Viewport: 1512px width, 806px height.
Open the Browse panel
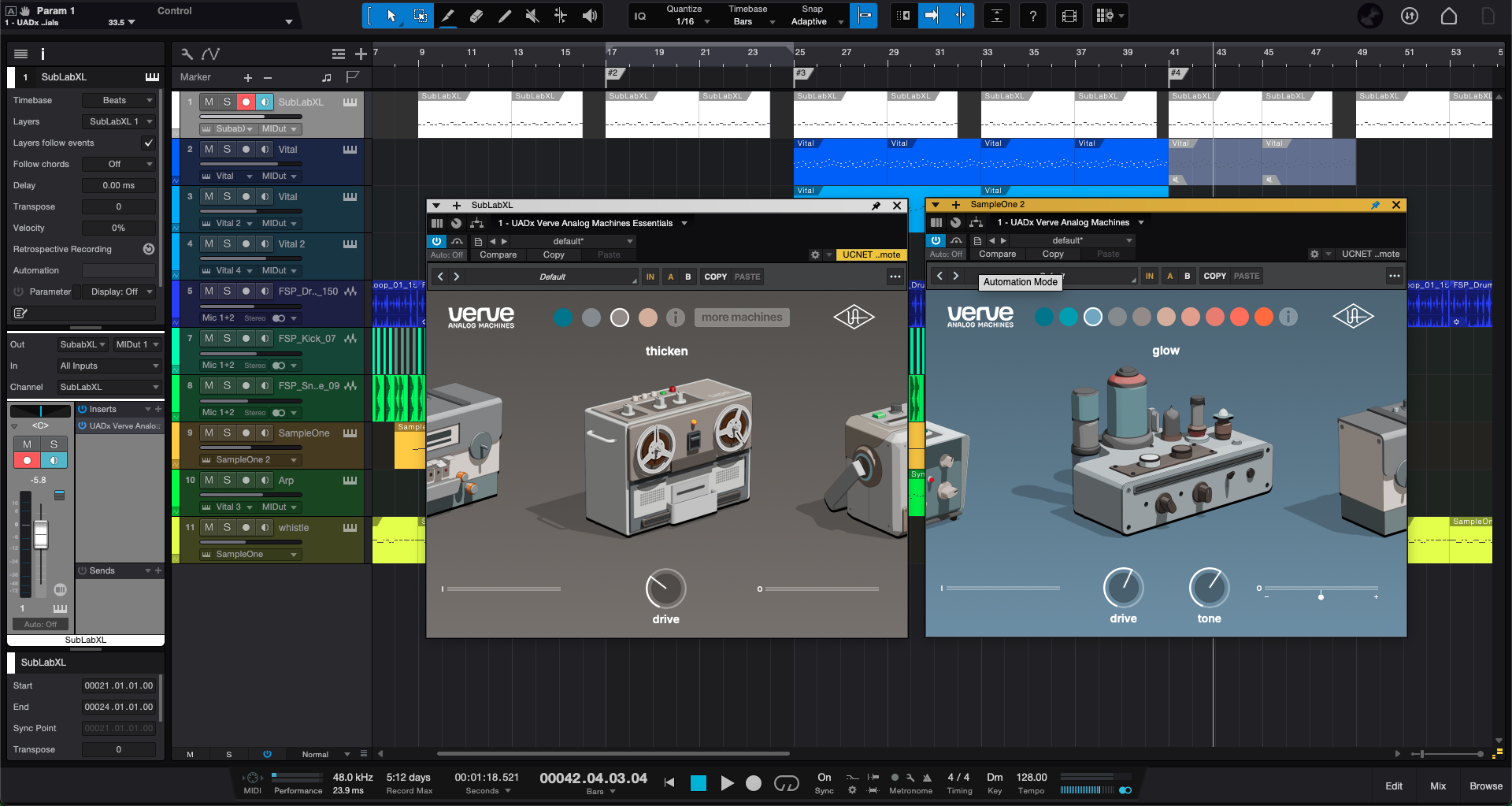pos(1485,786)
